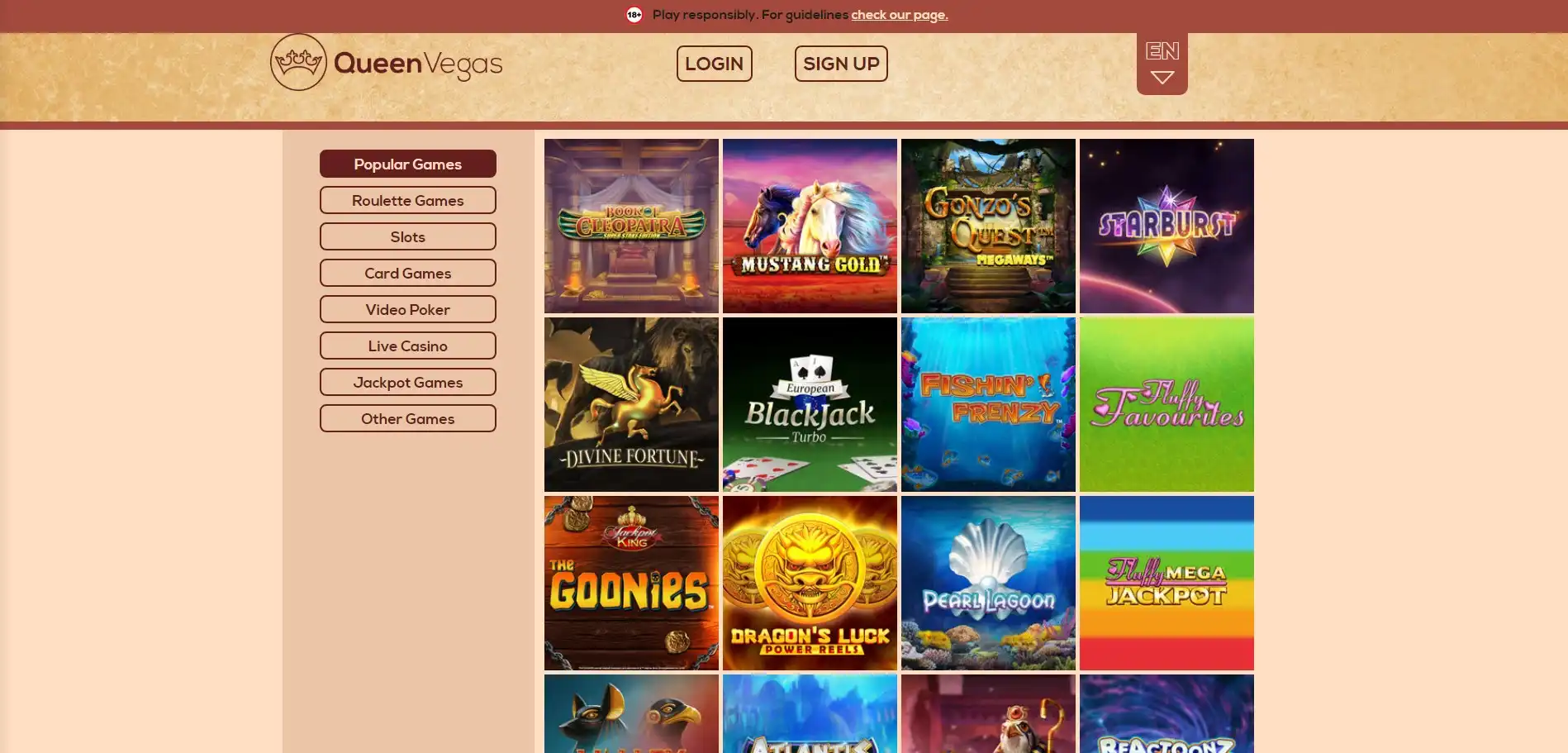Open the Slots category

(408, 236)
